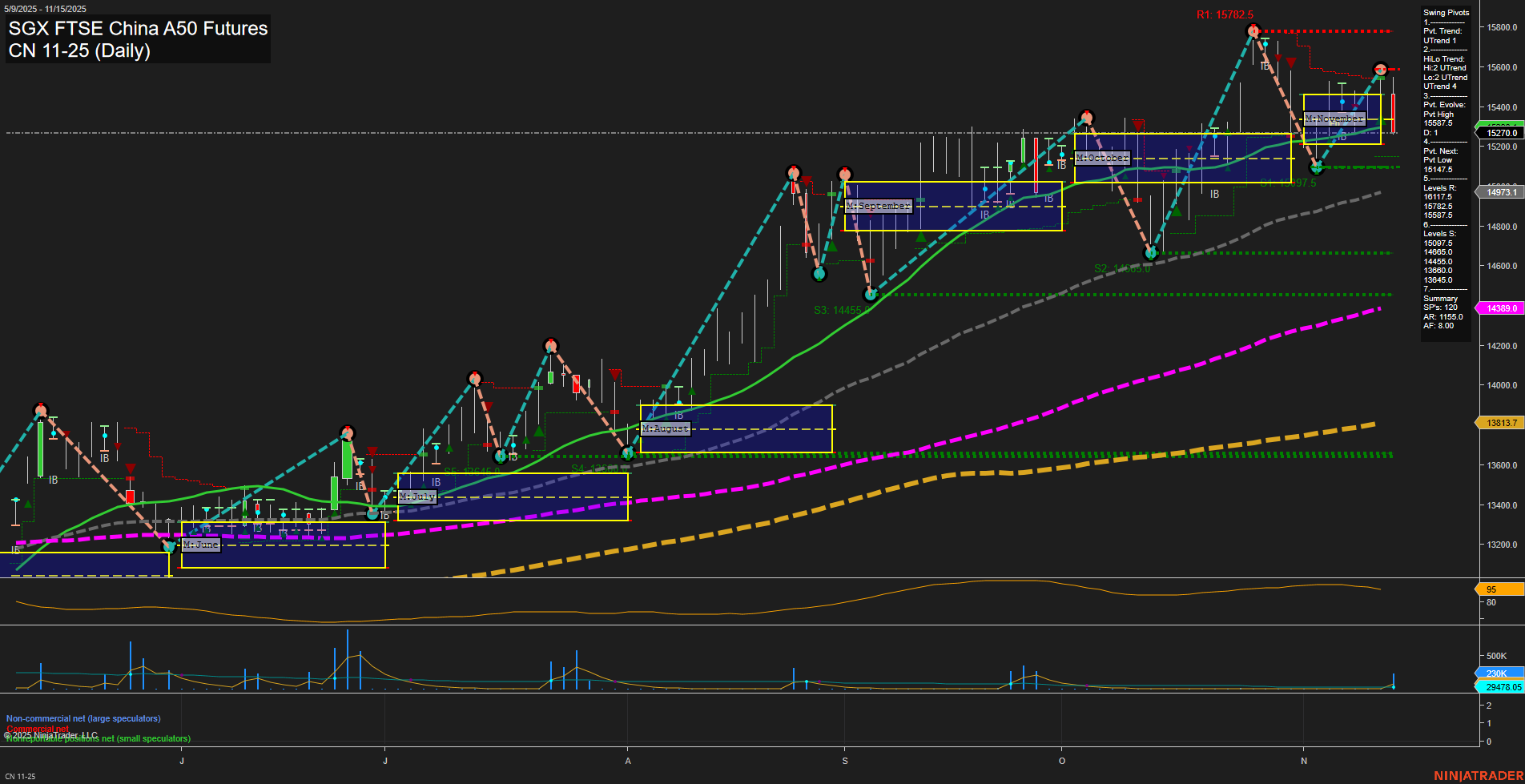Select the November swing high marker icon
The image size is (1525, 784).
pyautogui.click(x=1380, y=70)
